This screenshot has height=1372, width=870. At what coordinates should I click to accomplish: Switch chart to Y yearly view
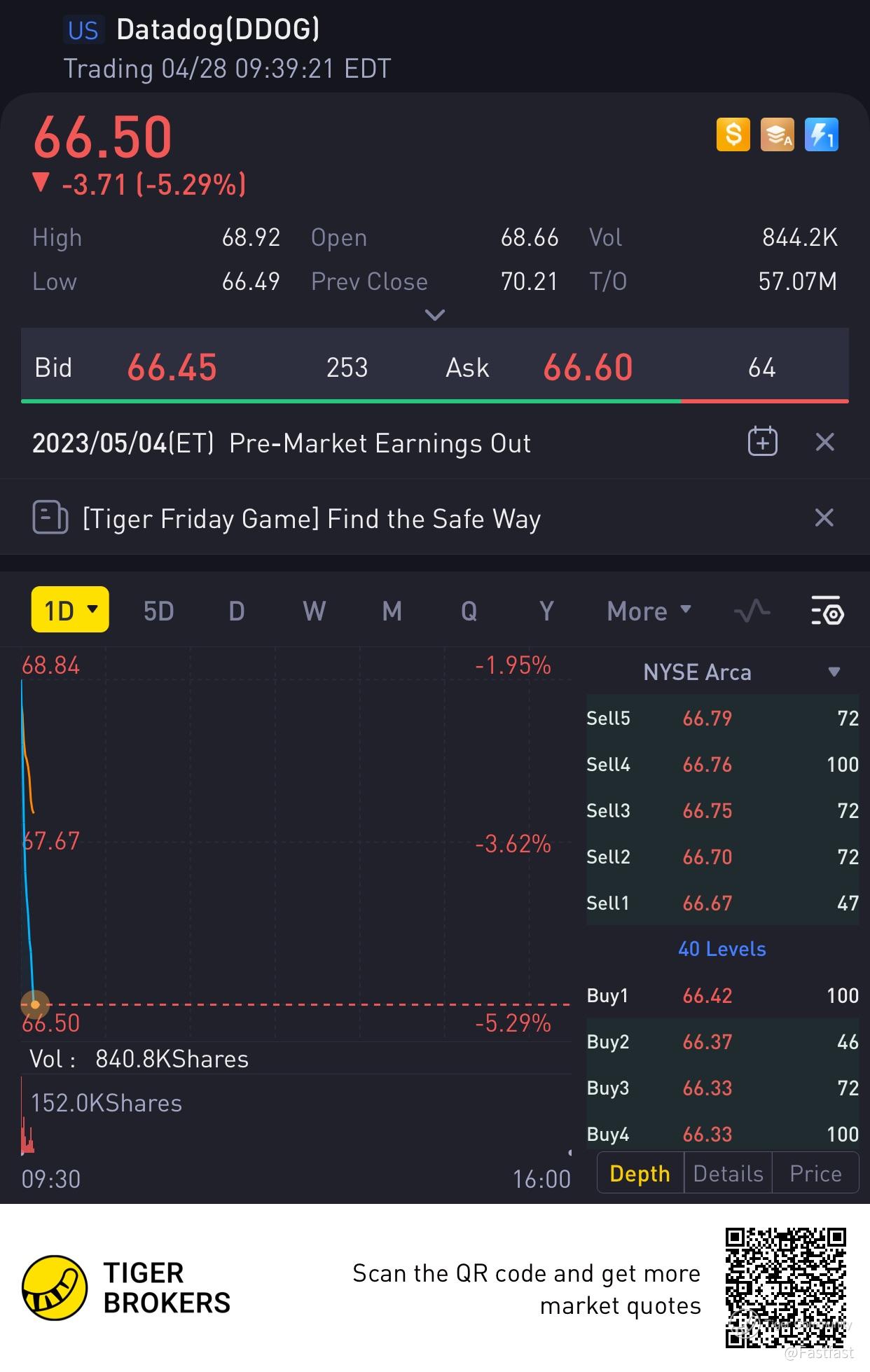point(546,611)
